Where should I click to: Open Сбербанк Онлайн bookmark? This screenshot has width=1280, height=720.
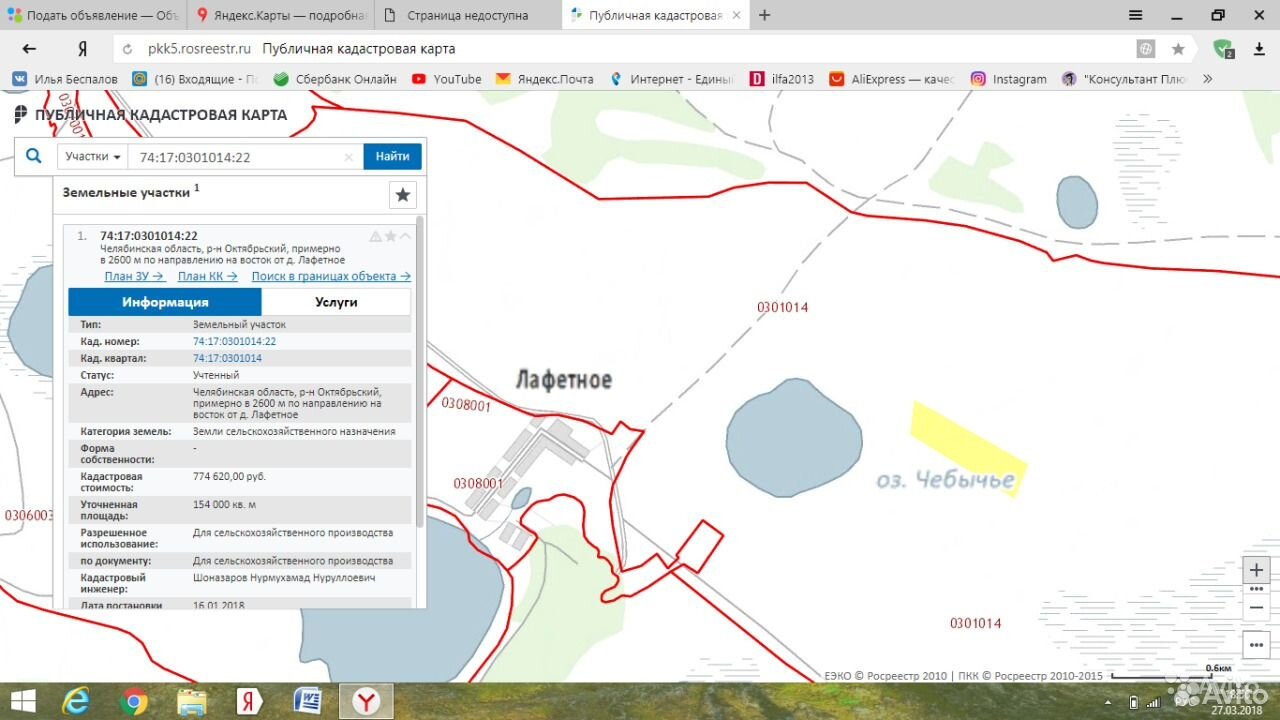click(x=335, y=79)
